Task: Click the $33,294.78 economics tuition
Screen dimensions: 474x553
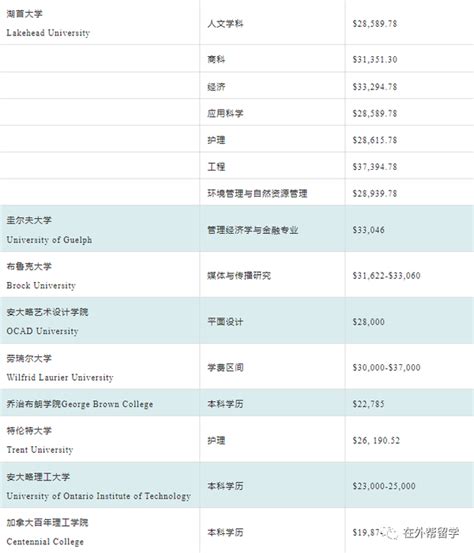Action: tap(375, 87)
